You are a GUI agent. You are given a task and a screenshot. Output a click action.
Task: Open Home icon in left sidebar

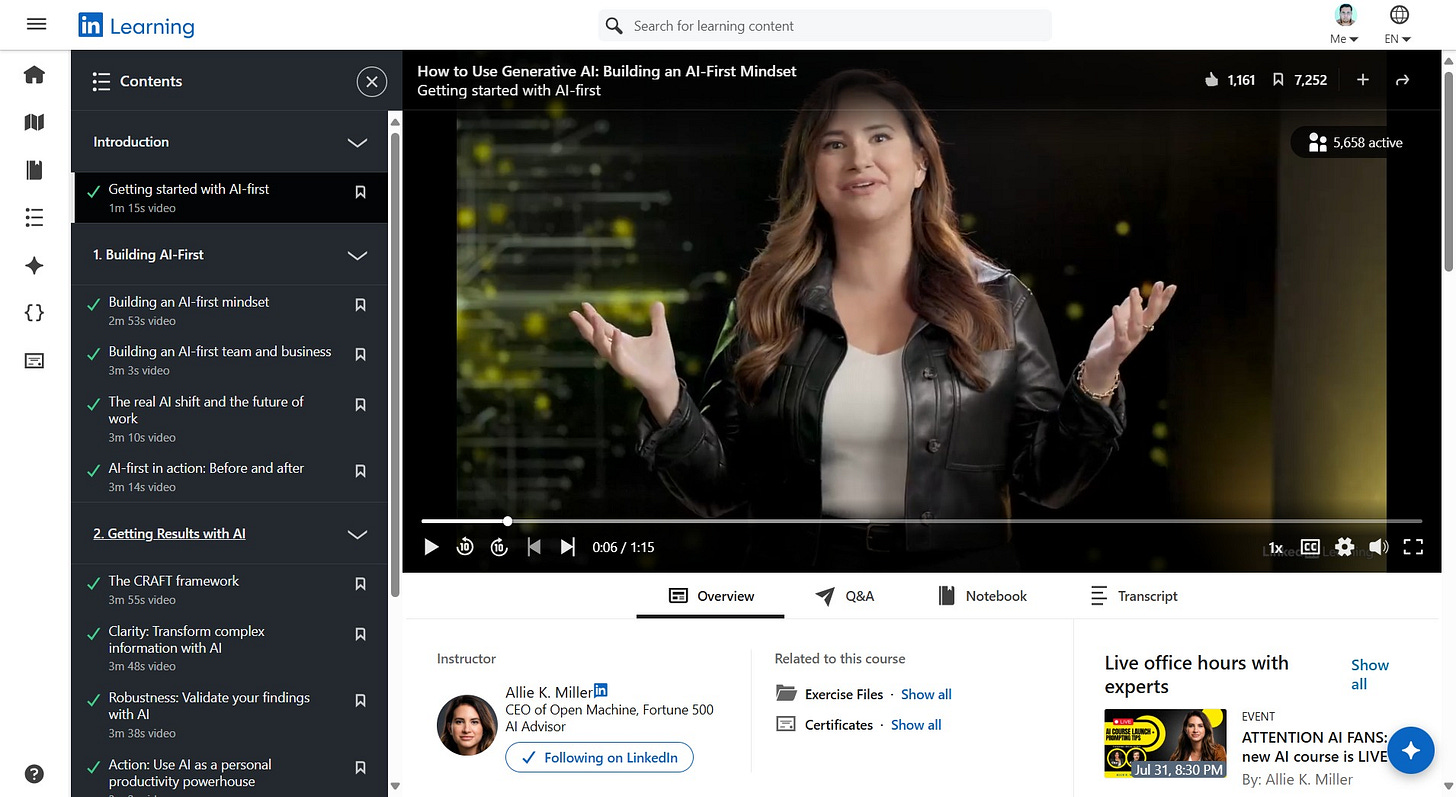(34, 75)
